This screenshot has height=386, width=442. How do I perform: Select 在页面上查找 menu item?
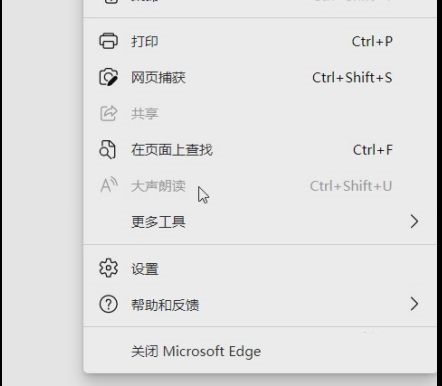point(260,150)
